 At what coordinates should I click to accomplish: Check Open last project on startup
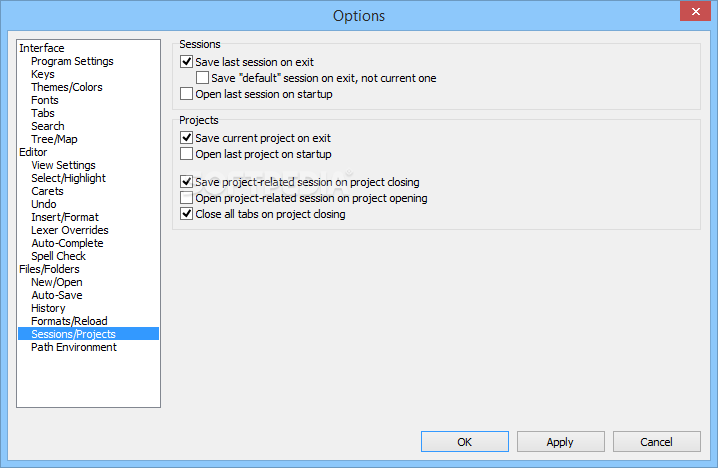pyautogui.click(x=186, y=153)
